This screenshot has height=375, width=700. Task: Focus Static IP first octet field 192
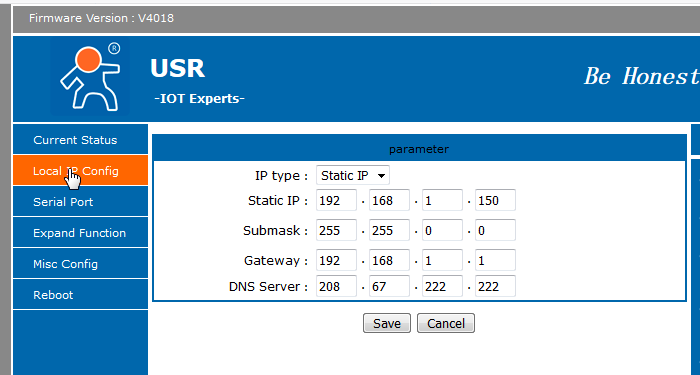pos(336,200)
